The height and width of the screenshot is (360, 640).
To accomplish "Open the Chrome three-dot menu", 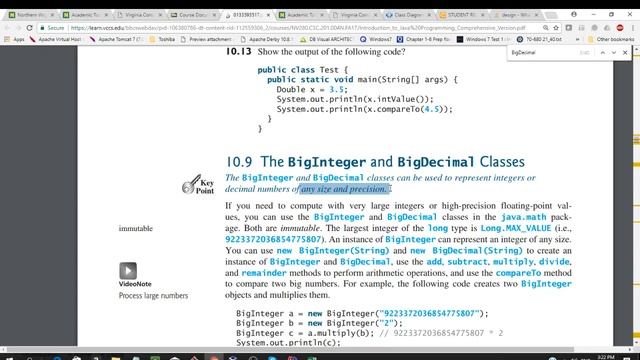I will [632, 28].
